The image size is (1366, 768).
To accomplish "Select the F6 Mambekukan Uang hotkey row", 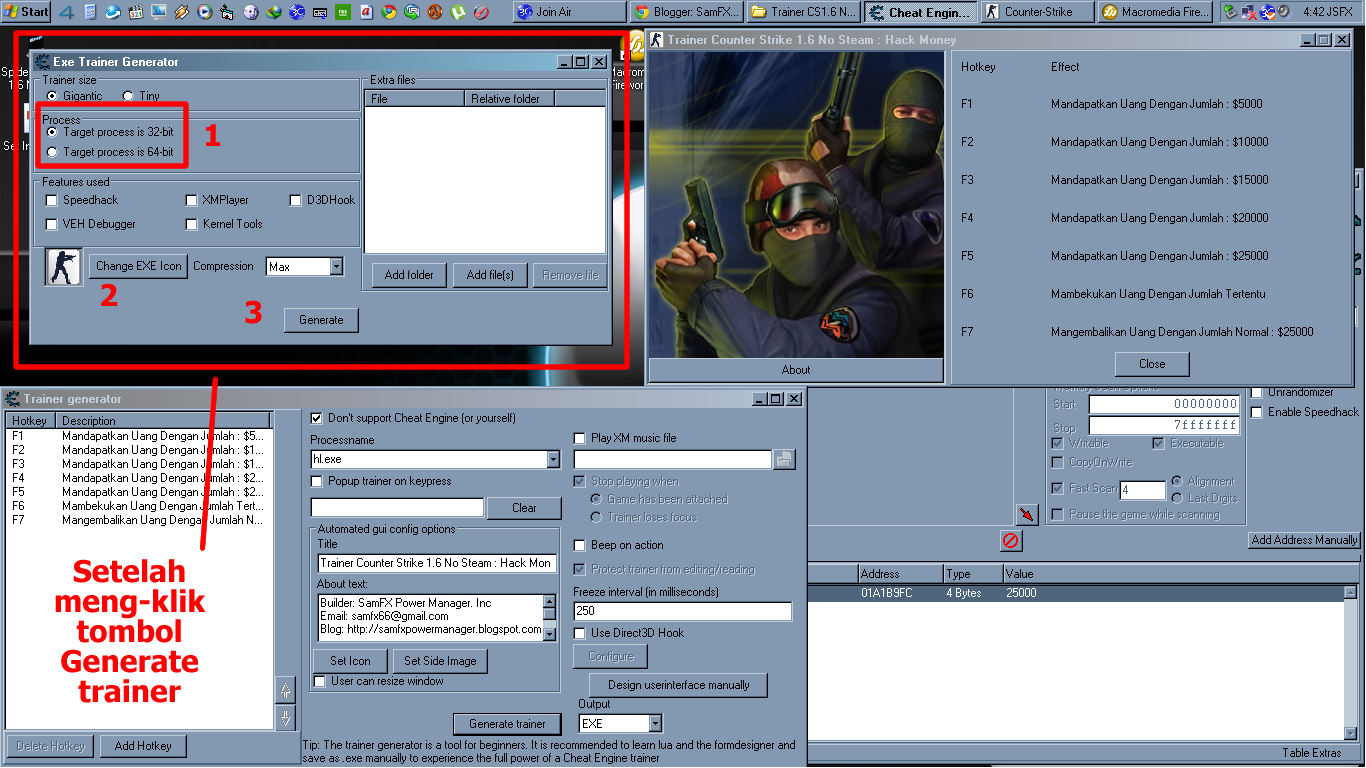I will (x=139, y=506).
